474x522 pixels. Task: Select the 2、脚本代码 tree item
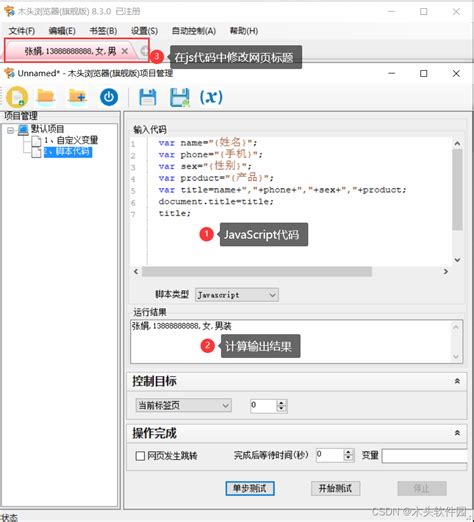tap(68, 152)
